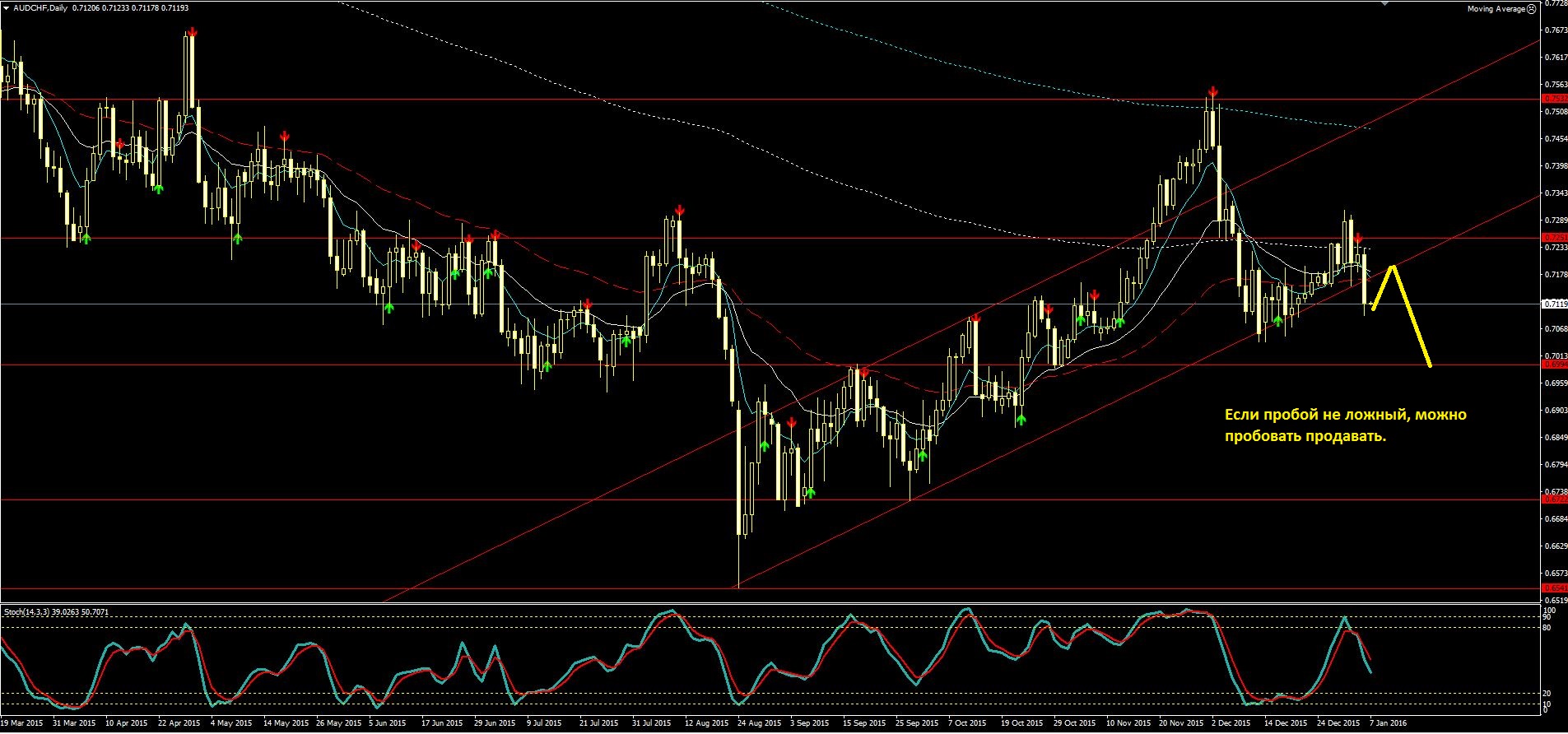Image resolution: width=1568 pixels, height=734 pixels.
Task: Click the stochastic scale label 80
Action: click(1547, 628)
